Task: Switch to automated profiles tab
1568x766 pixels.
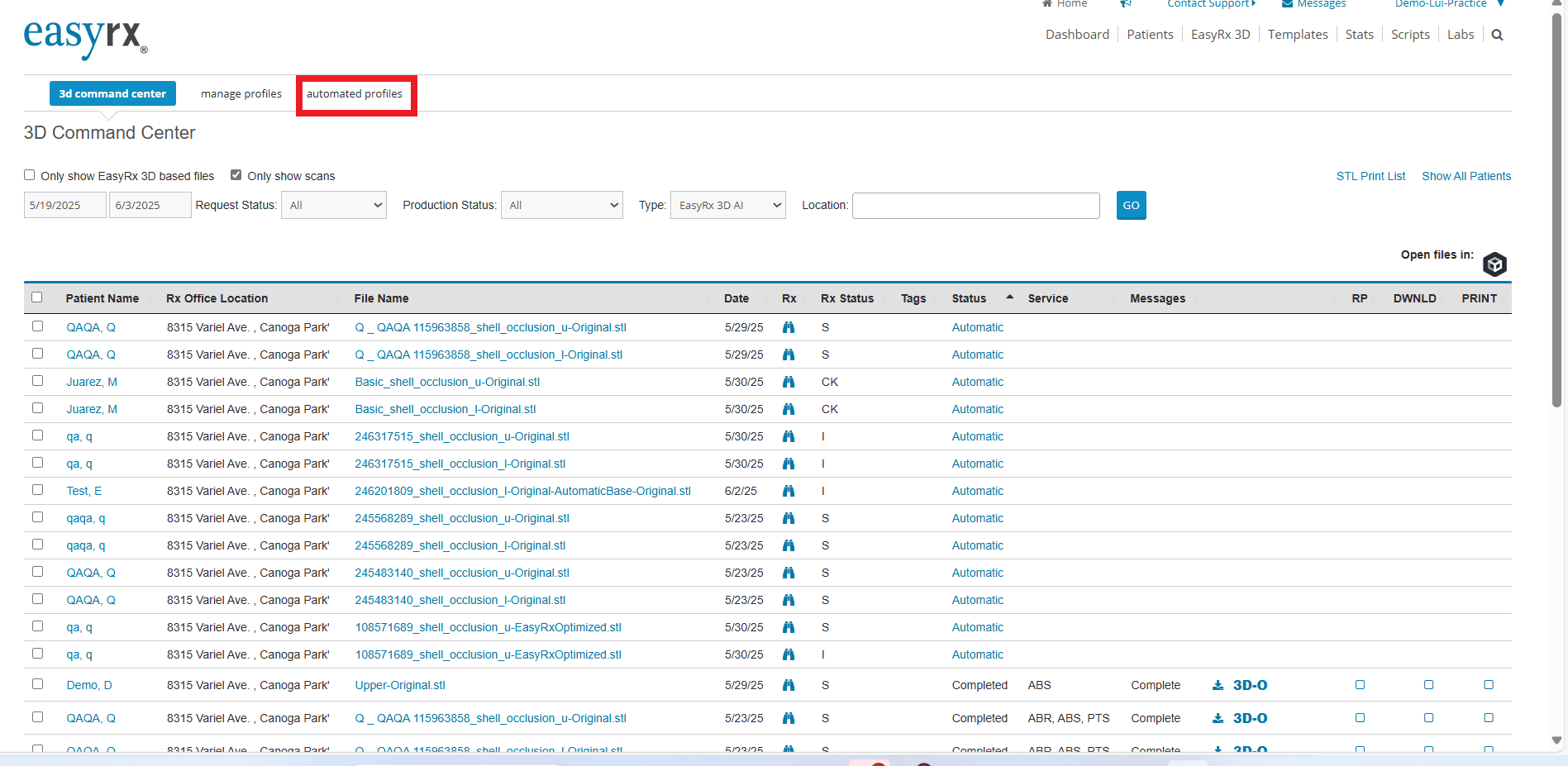Action: point(355,94)
